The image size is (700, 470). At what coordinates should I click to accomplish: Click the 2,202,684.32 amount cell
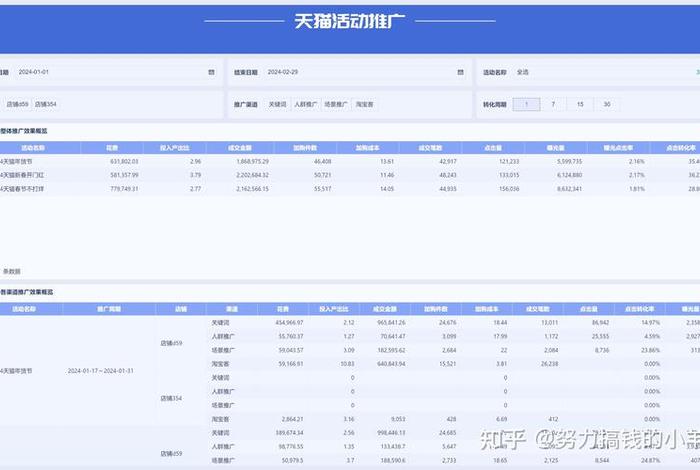click(x=252, y=175)
